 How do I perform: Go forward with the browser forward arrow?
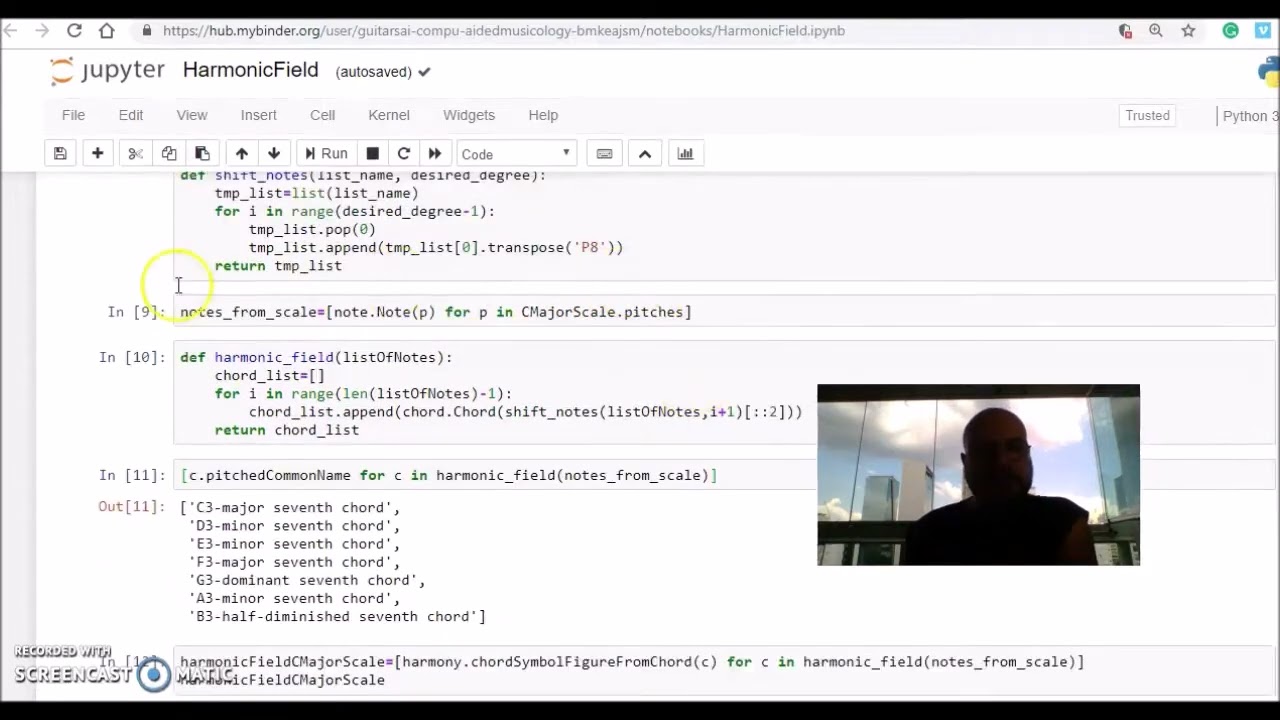point(42,31)
